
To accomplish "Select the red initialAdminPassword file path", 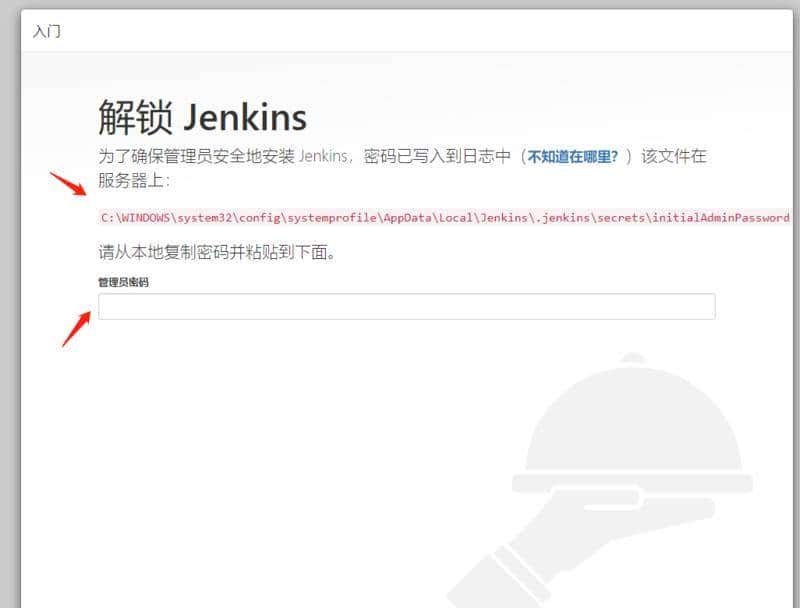I will click(440, 217).
